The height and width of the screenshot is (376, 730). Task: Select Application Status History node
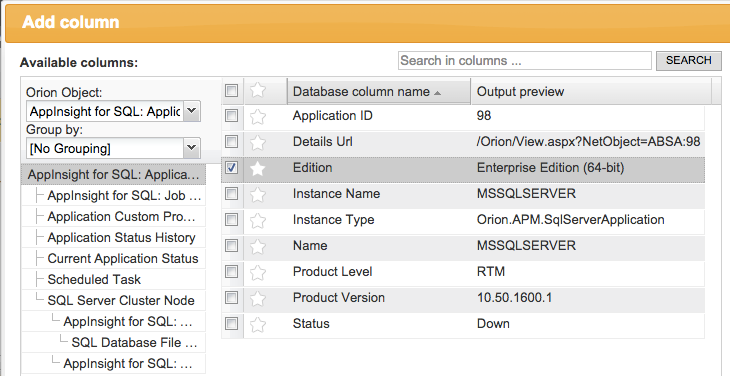click(x=122, y=238)
